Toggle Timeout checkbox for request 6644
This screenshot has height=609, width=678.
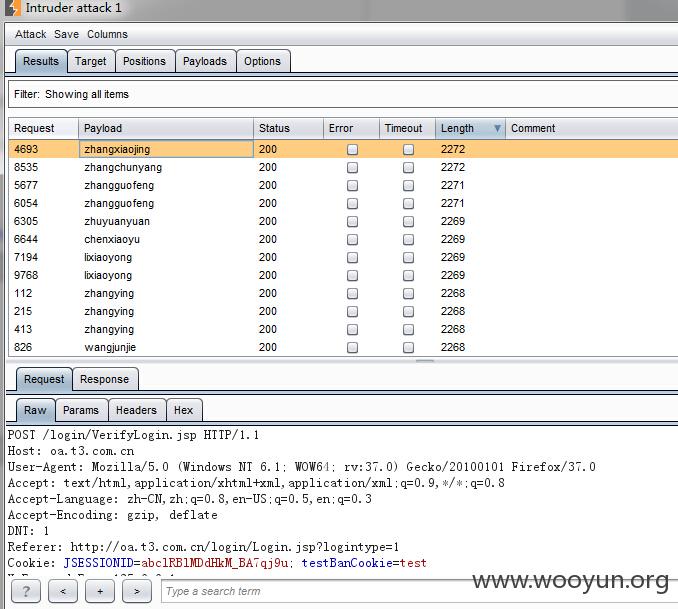(408, 240)
